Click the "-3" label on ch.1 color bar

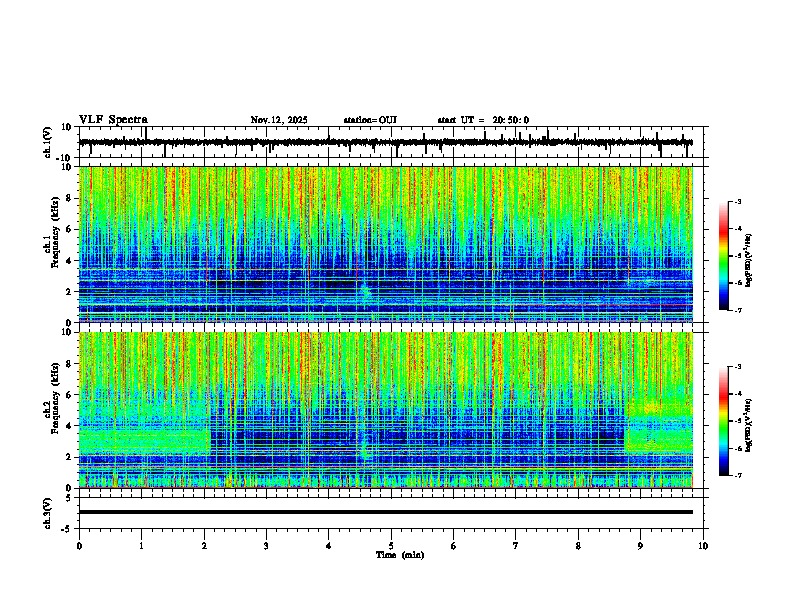(737, 202)
